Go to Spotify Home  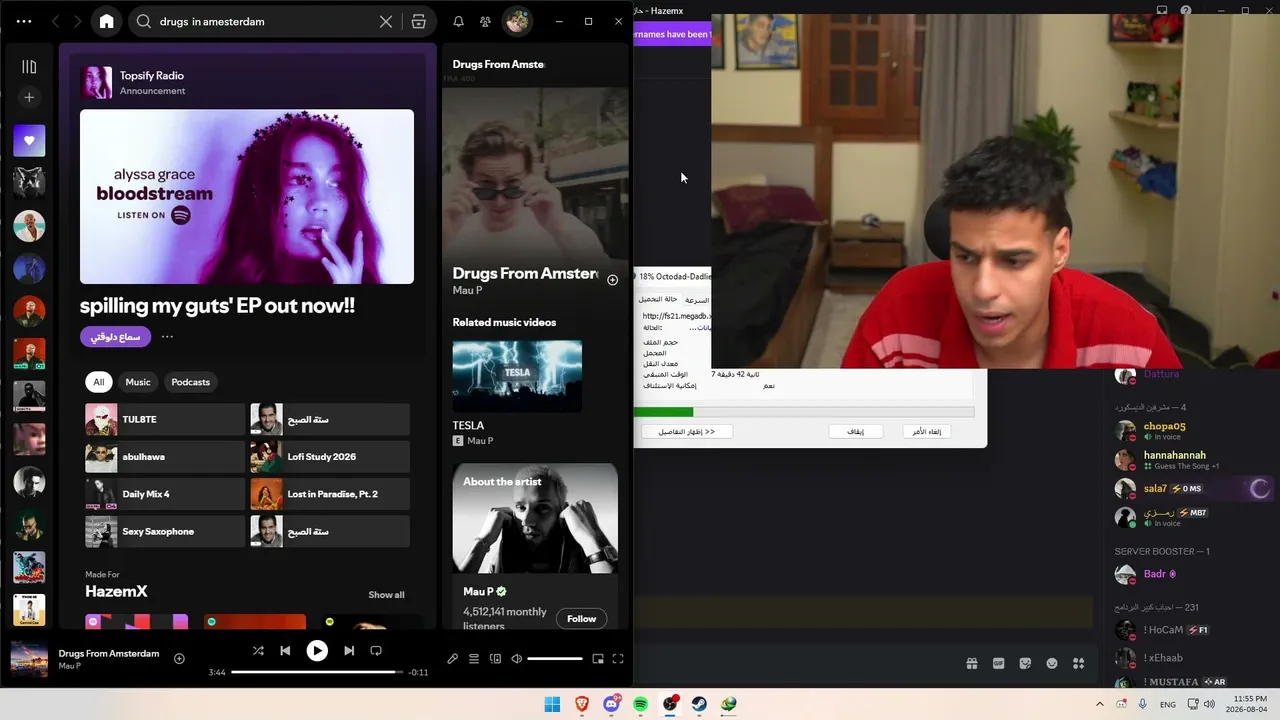107,21
